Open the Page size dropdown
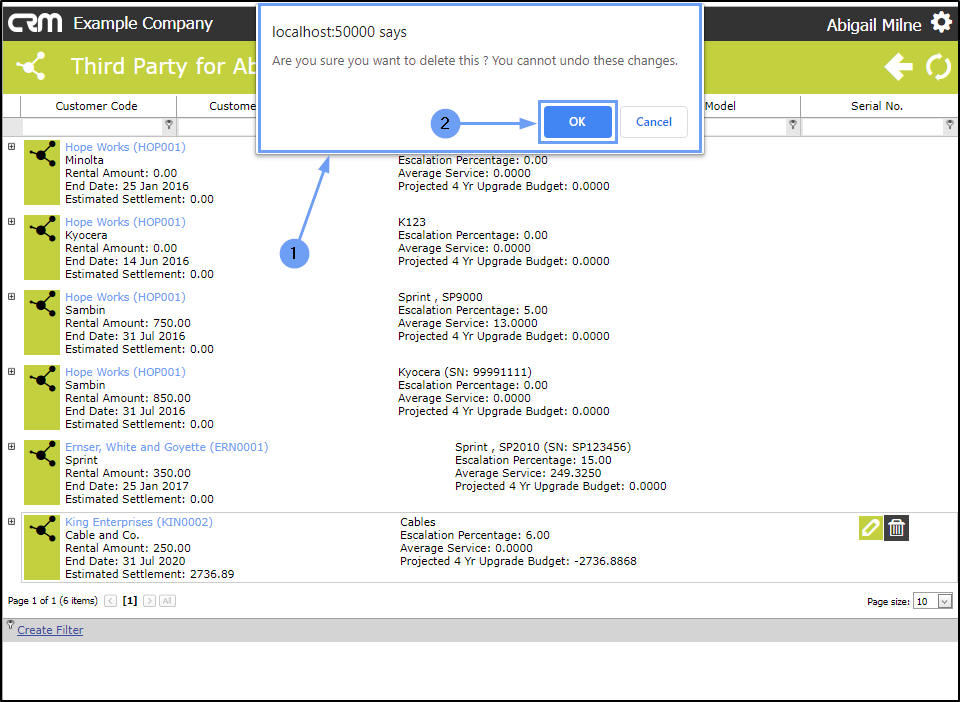This screenshot has height=702, width=960. pos(945,602)
